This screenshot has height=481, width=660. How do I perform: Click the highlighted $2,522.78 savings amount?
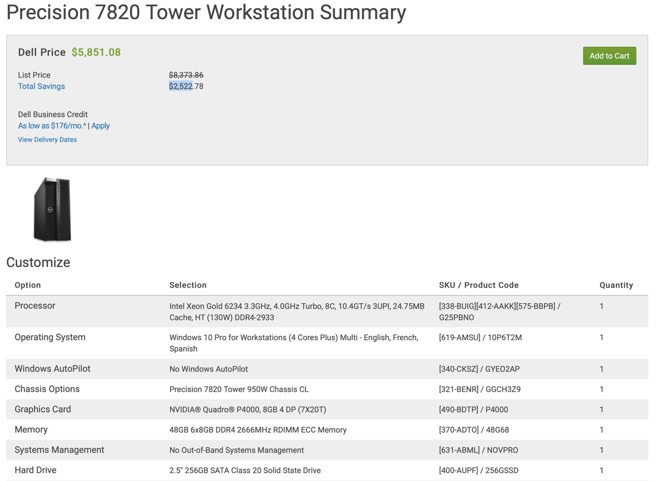pyautogui.click(x=186, y=86)
